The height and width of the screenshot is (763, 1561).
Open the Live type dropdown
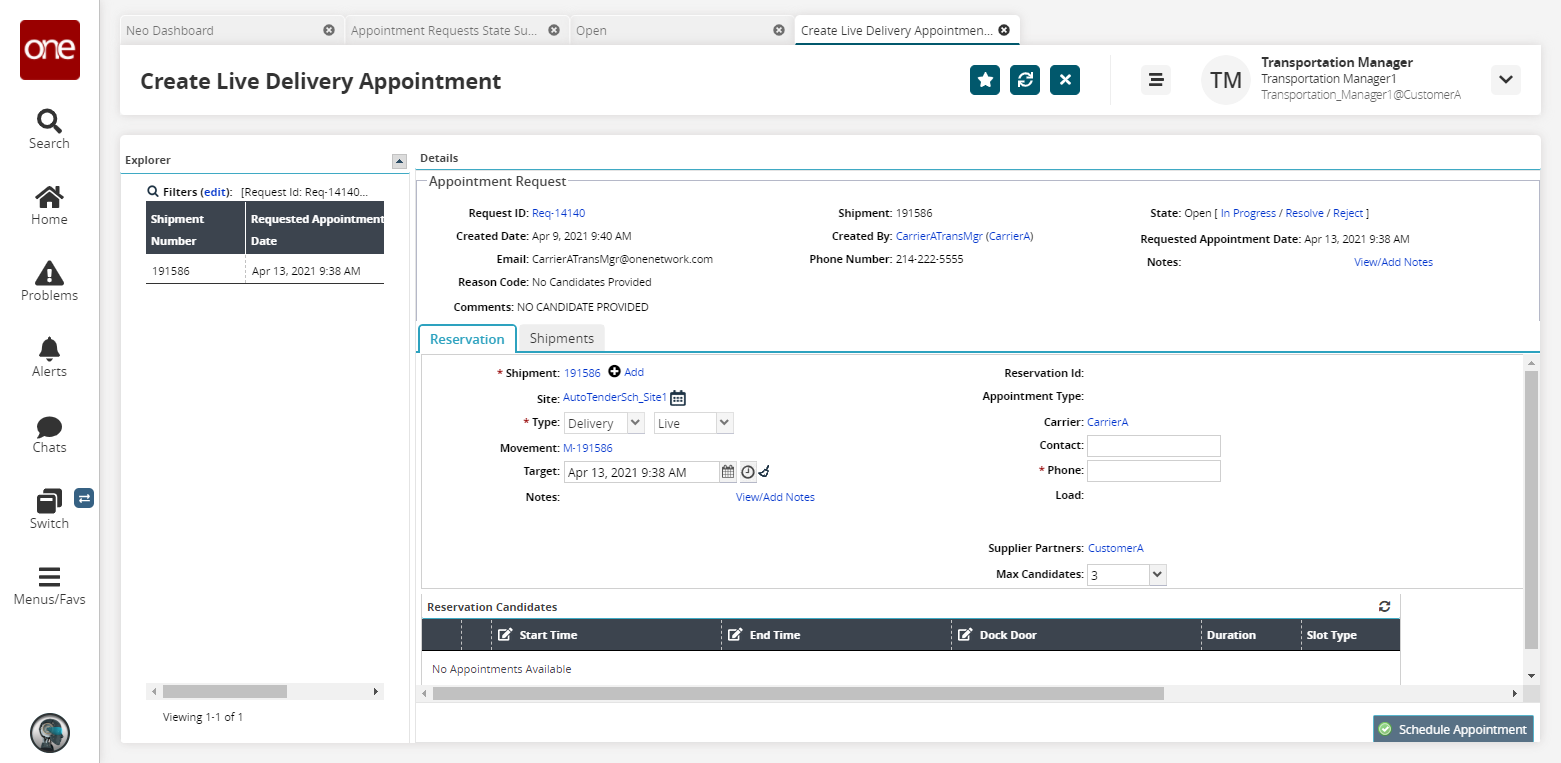click(x=694, y=424)
